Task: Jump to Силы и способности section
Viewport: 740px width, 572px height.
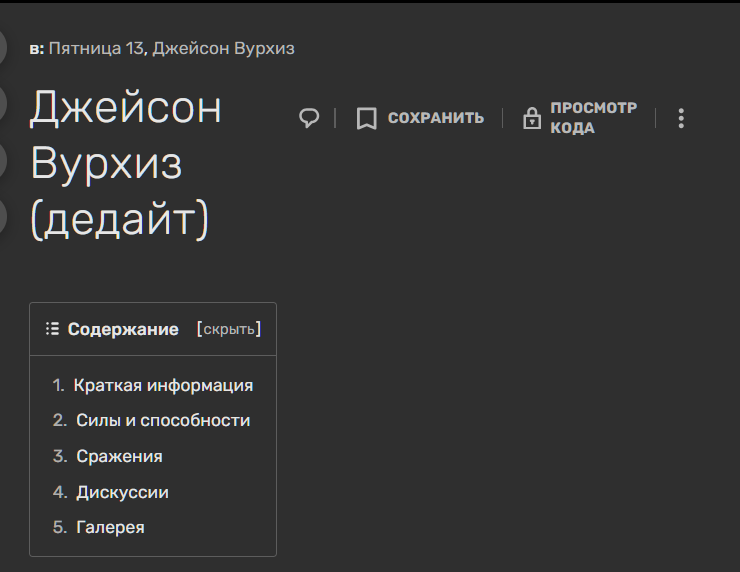Action: [163, 421]
